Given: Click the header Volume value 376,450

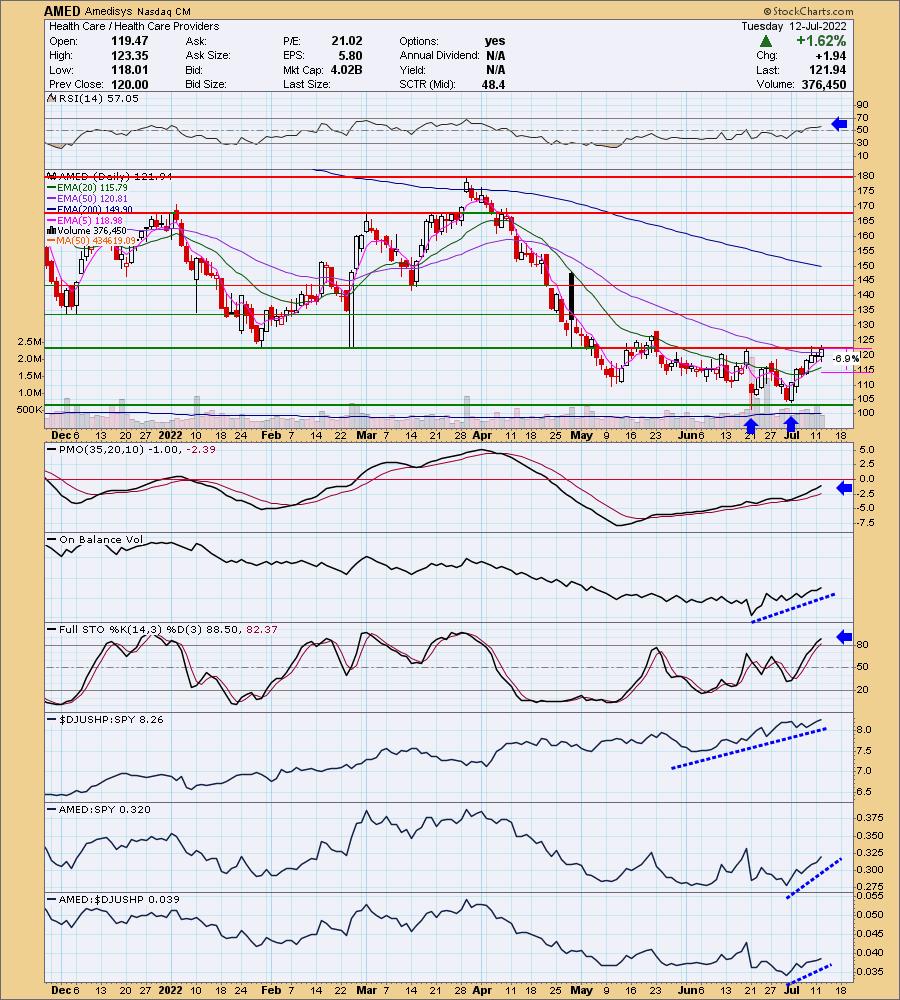Looking at the screenshot, I should point(824,85).
